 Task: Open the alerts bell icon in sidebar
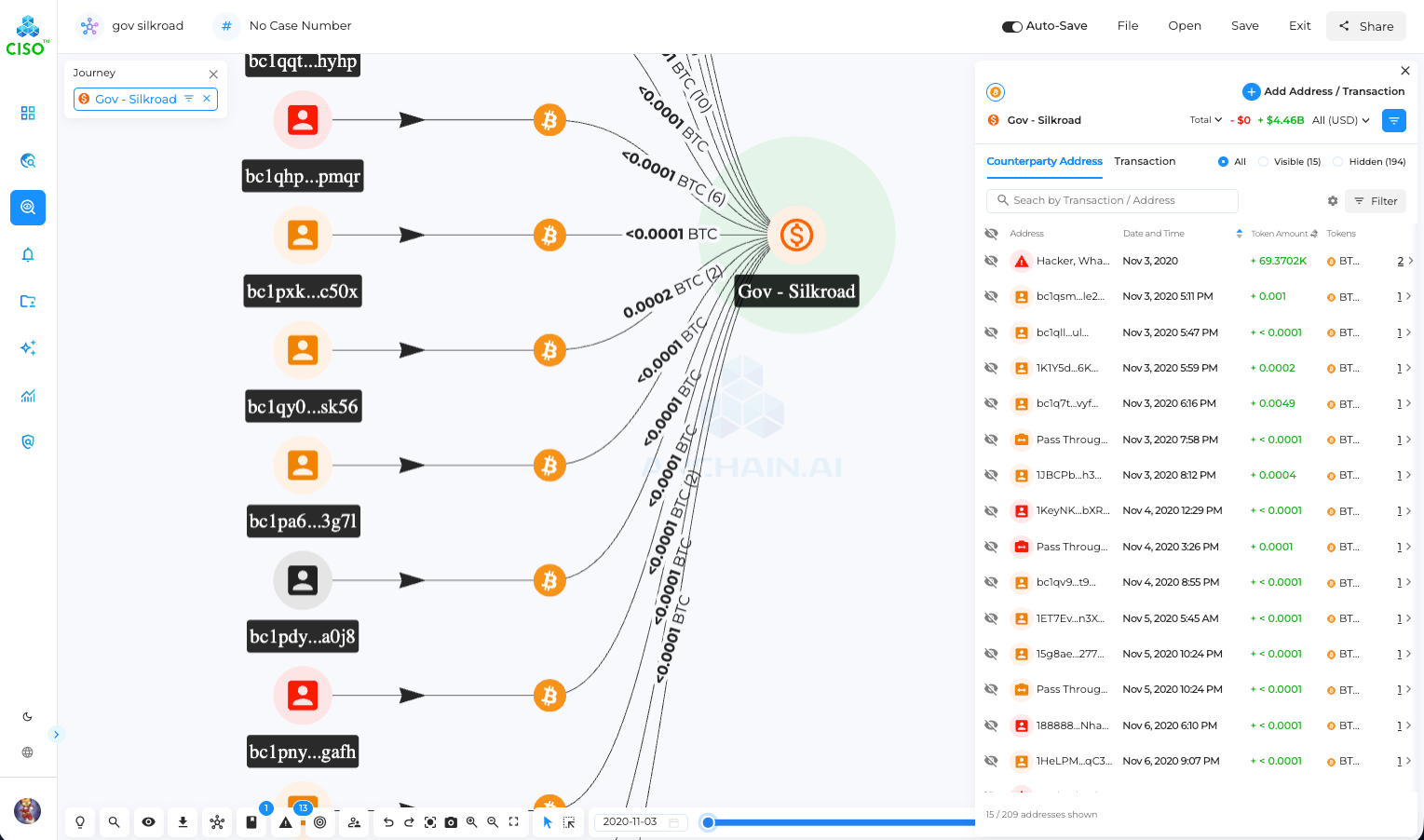(28, 254)
